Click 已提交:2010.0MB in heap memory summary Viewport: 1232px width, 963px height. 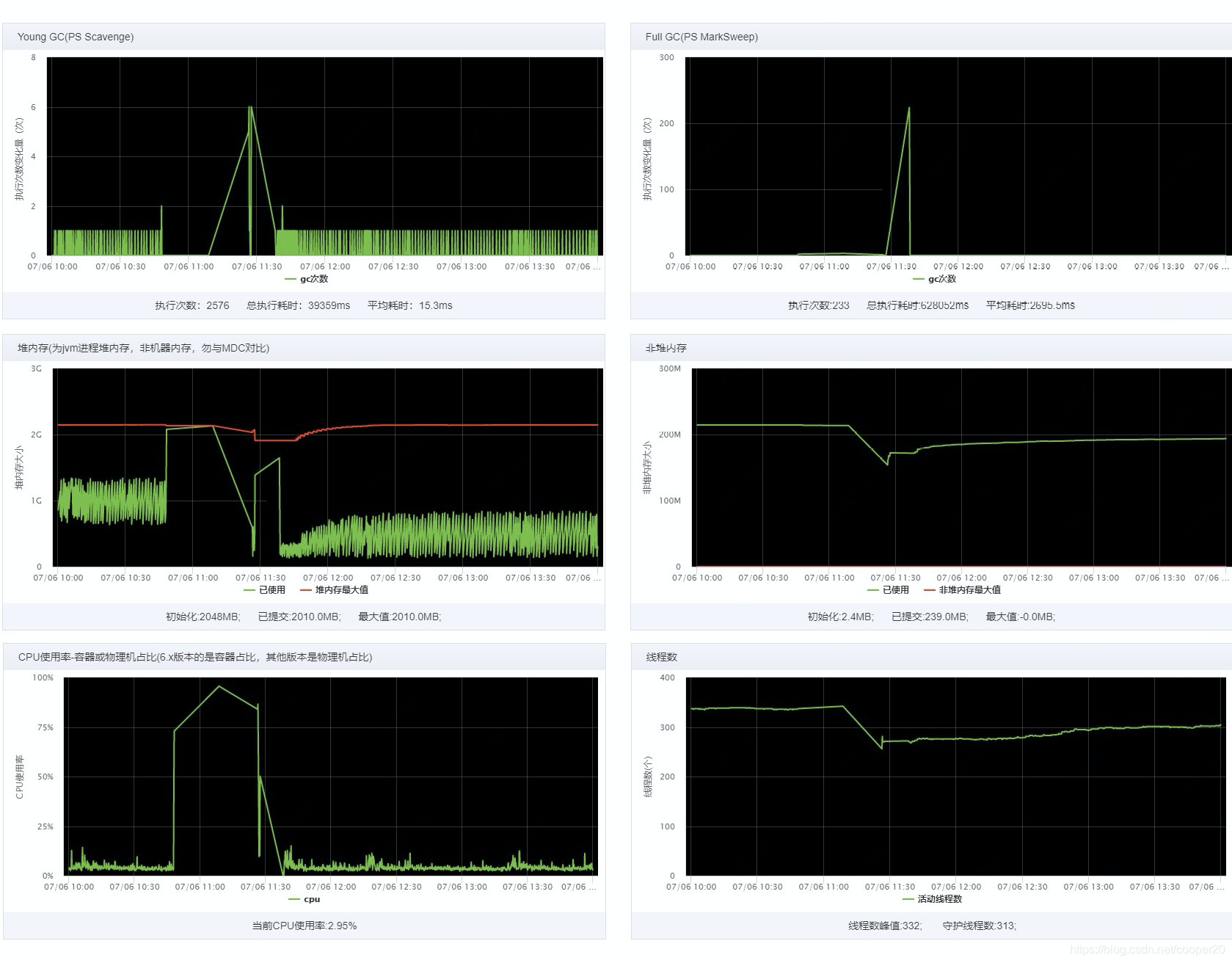coord(299,617)
